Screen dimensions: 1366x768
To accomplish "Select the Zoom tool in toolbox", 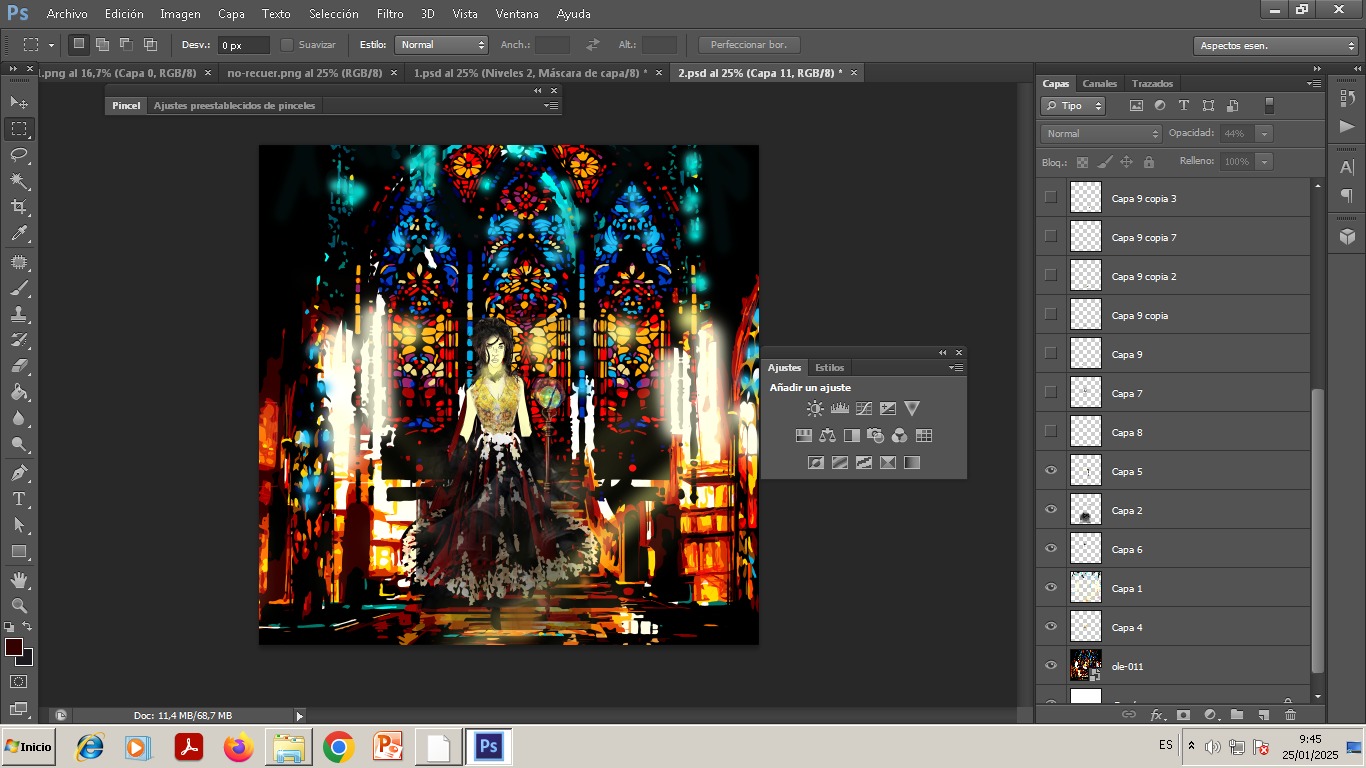I will coord(19,605).
